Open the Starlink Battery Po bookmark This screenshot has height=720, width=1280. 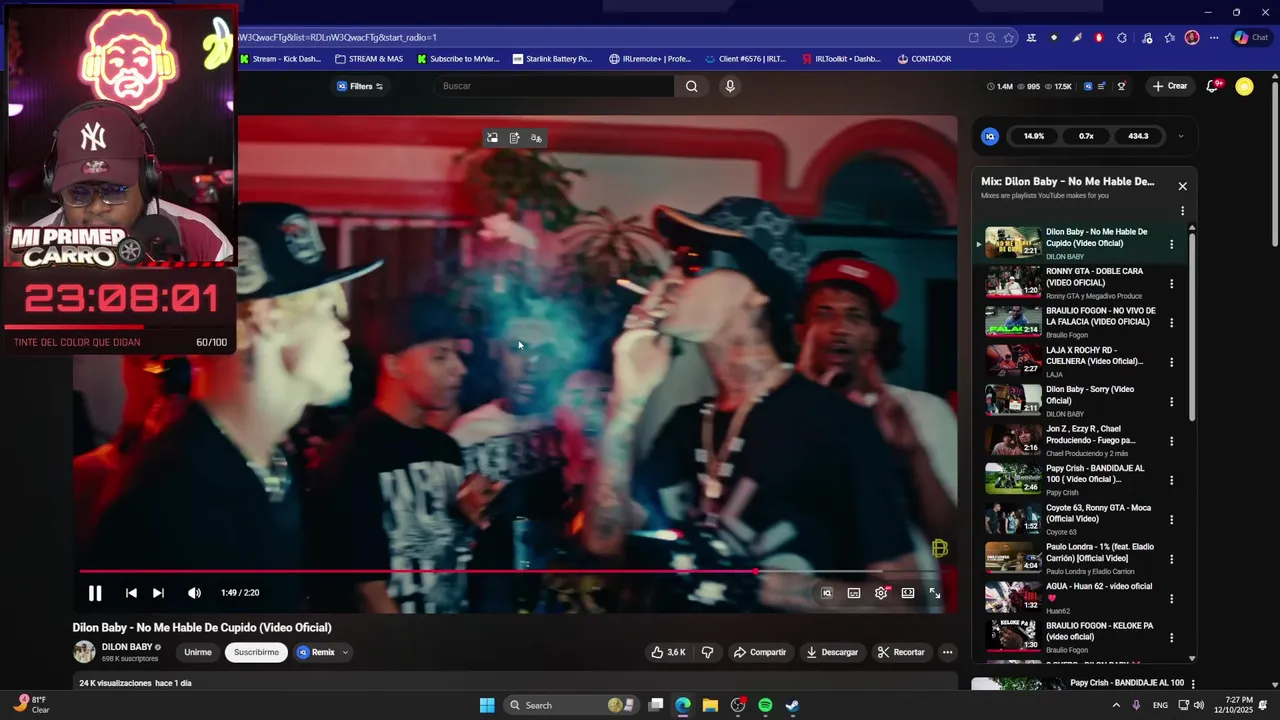pos(552,59)
